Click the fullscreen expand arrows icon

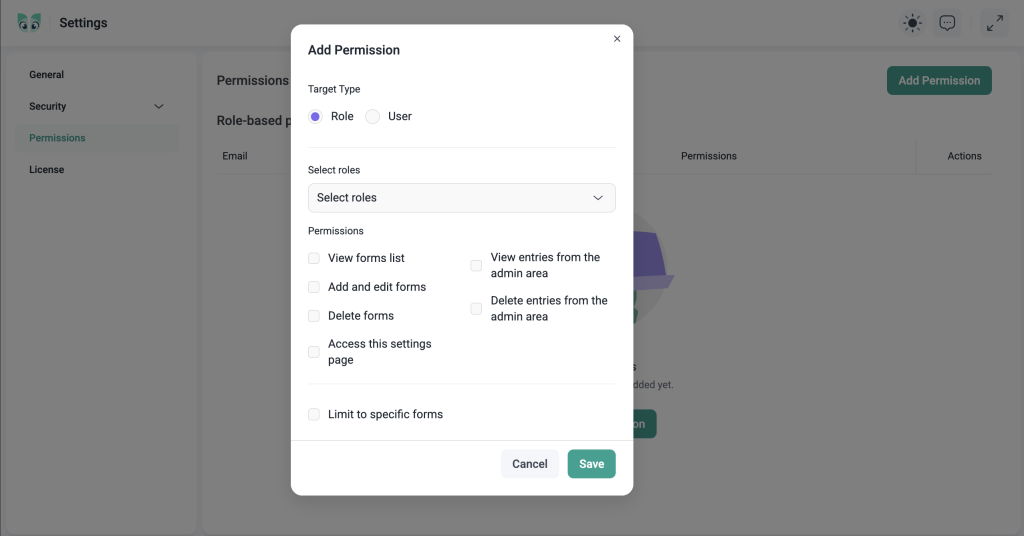click(x=995, y=23)
